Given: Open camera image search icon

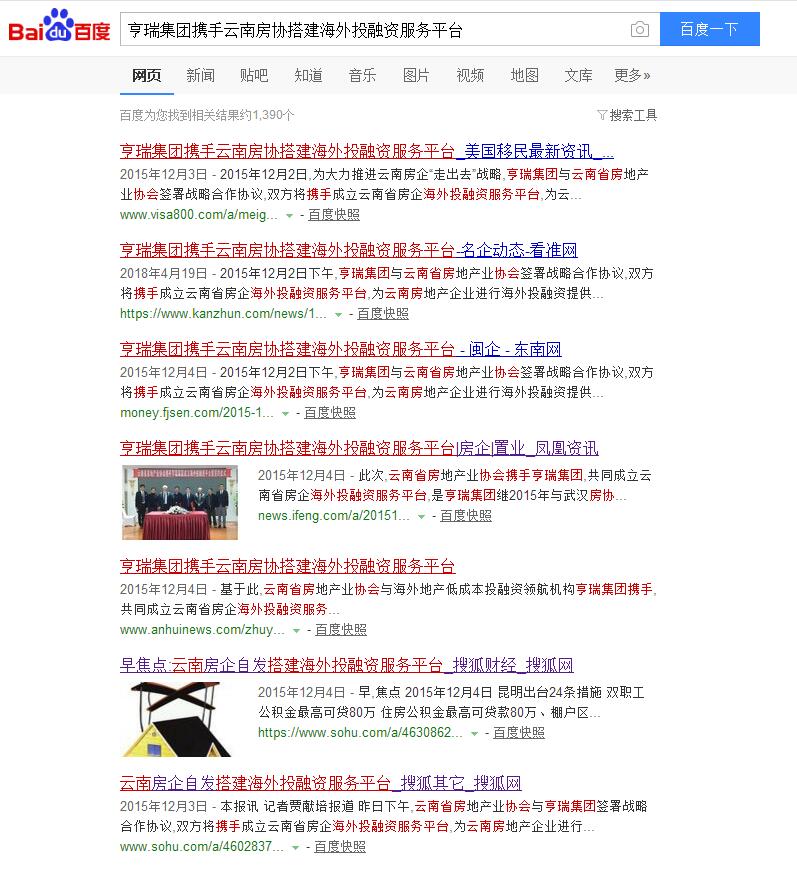Looking at the screenshot, I should (x=639, y=29).
